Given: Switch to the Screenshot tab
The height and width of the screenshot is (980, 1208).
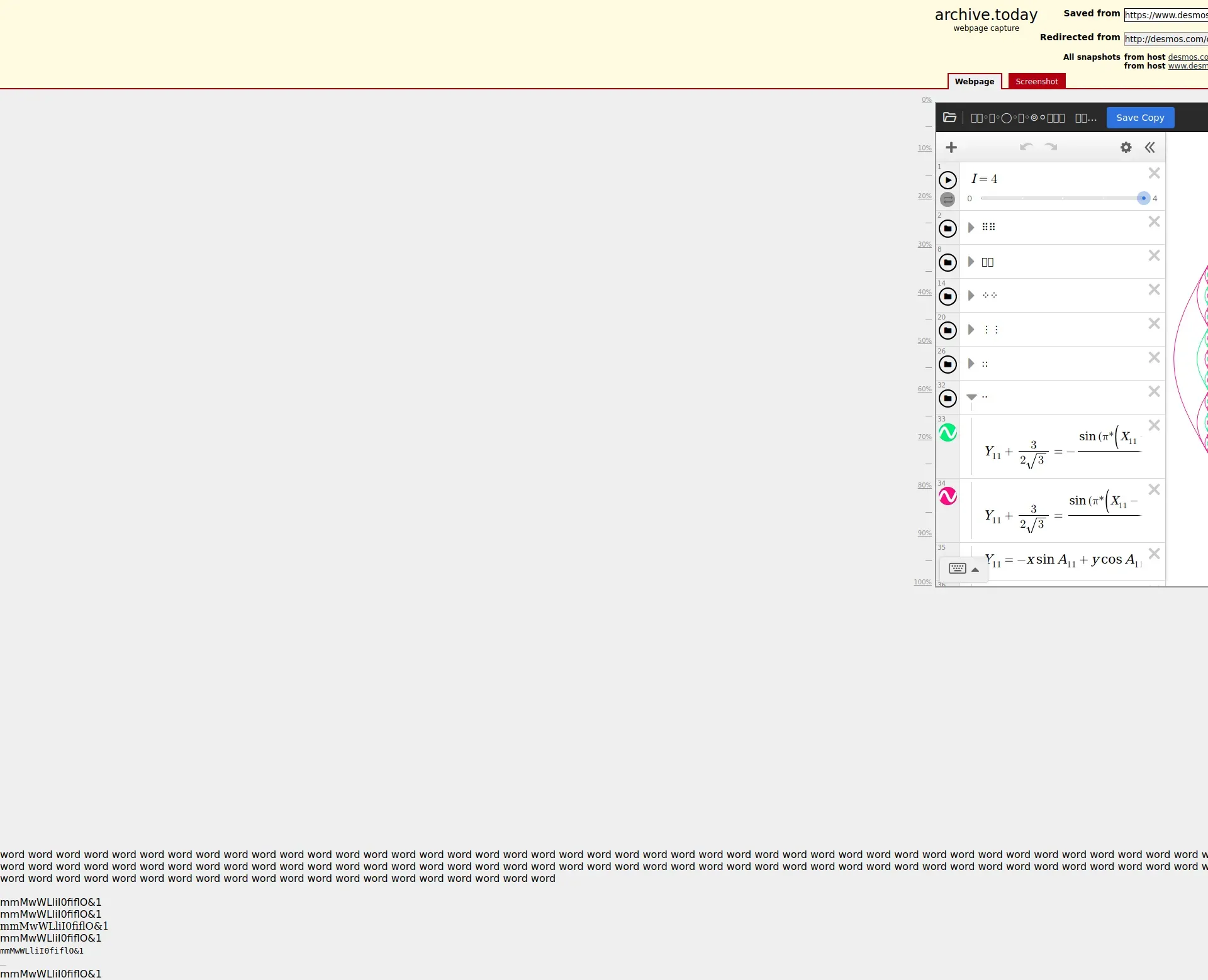Looking at the screenshot, I should [x=1036, y=82].
